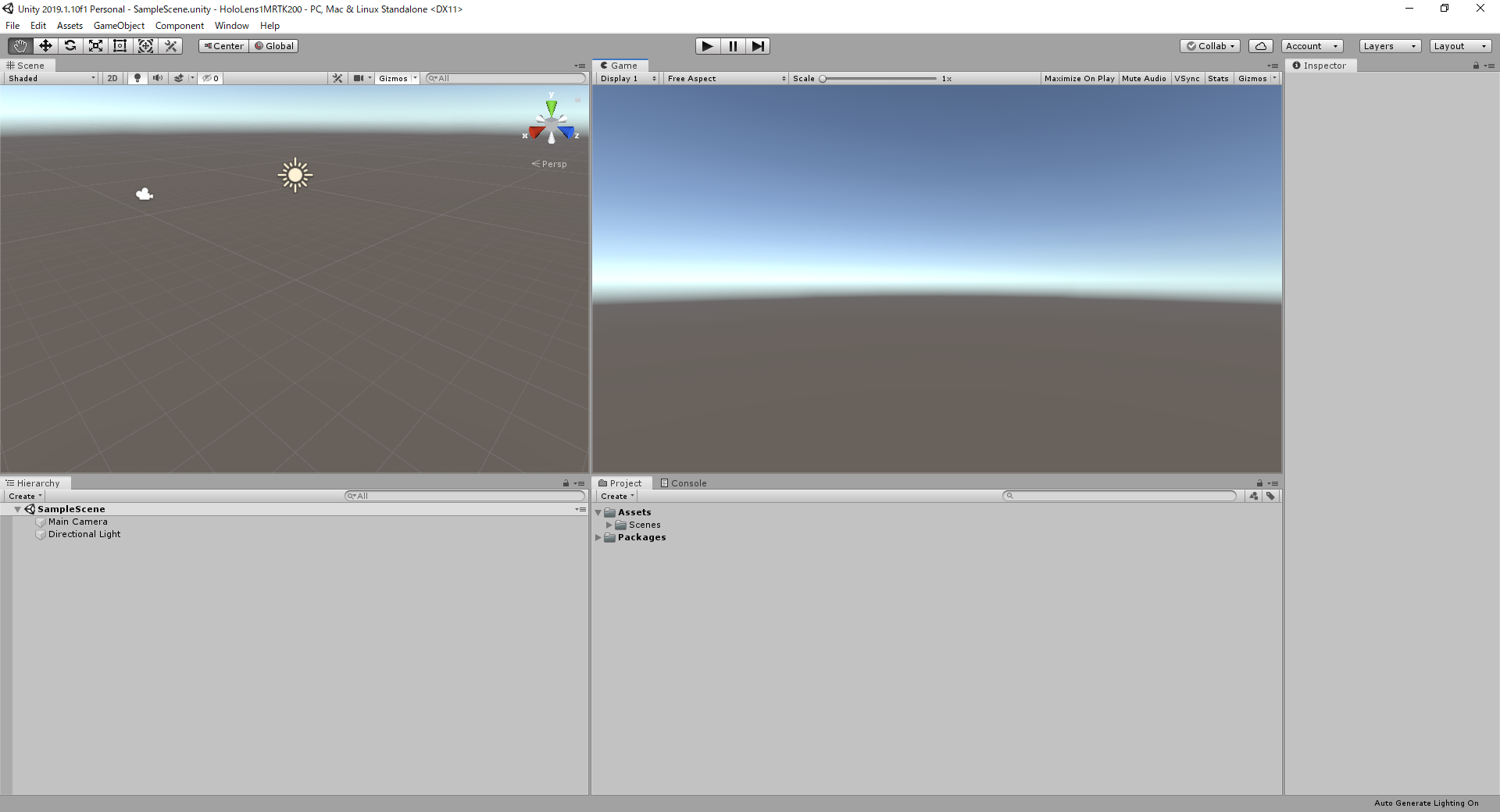Image resolution: width=1500 pixels, height=812 pixels.
Task: Toggle 2D mode in Scene view
Action: click(x=112, y=78)
